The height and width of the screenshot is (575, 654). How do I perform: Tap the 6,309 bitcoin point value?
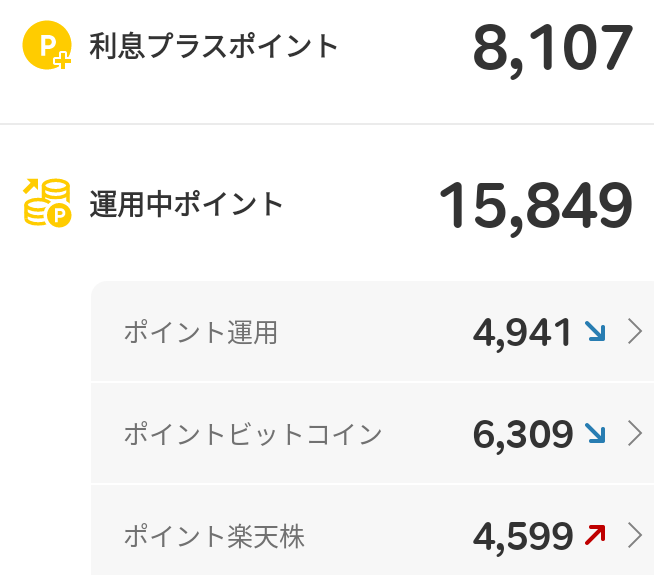click(523, 435)
